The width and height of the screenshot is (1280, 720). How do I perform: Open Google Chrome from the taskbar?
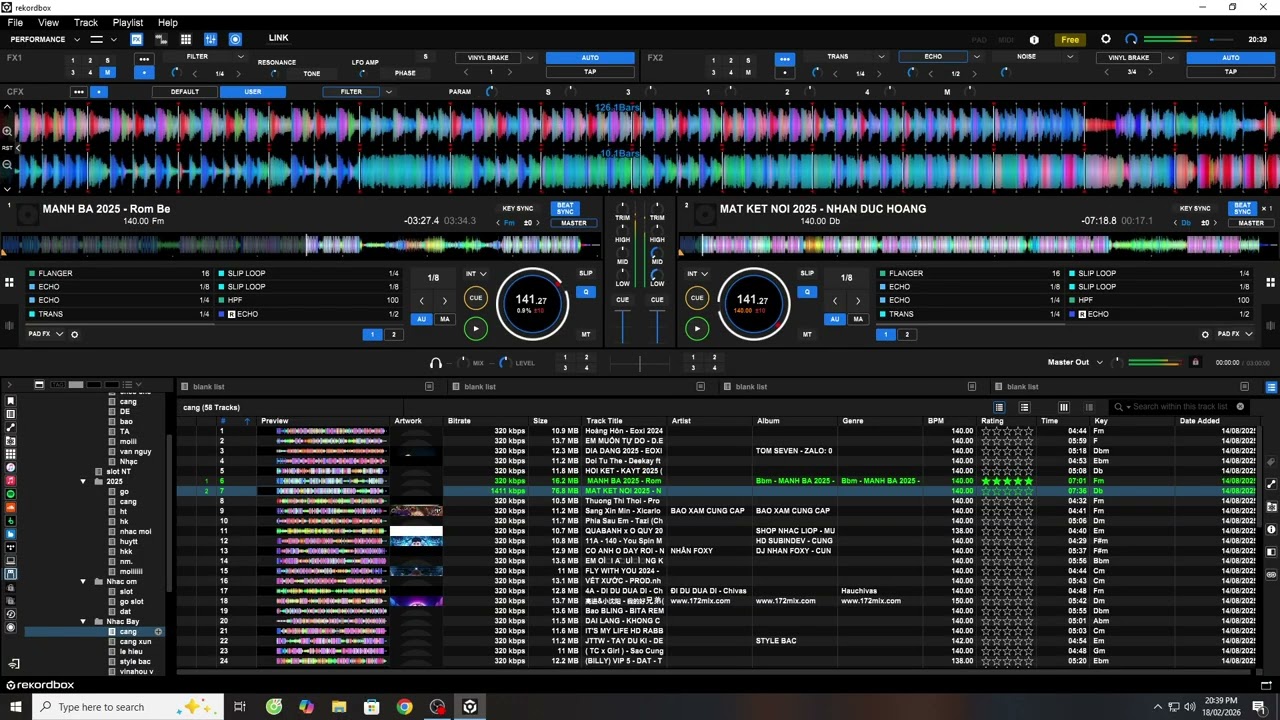(404, 707)
